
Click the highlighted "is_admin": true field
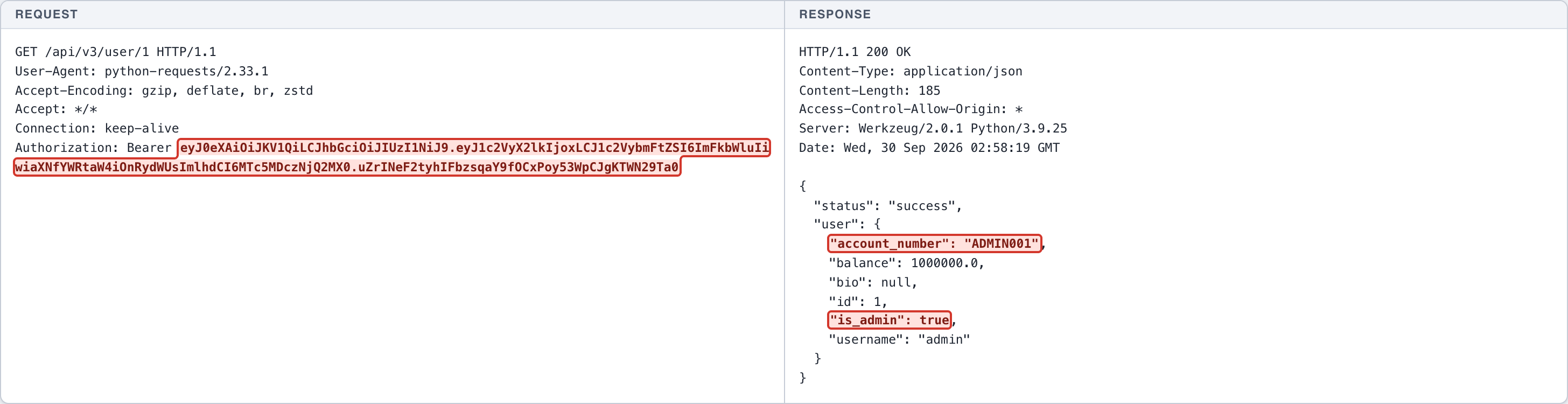pos(890,320)
